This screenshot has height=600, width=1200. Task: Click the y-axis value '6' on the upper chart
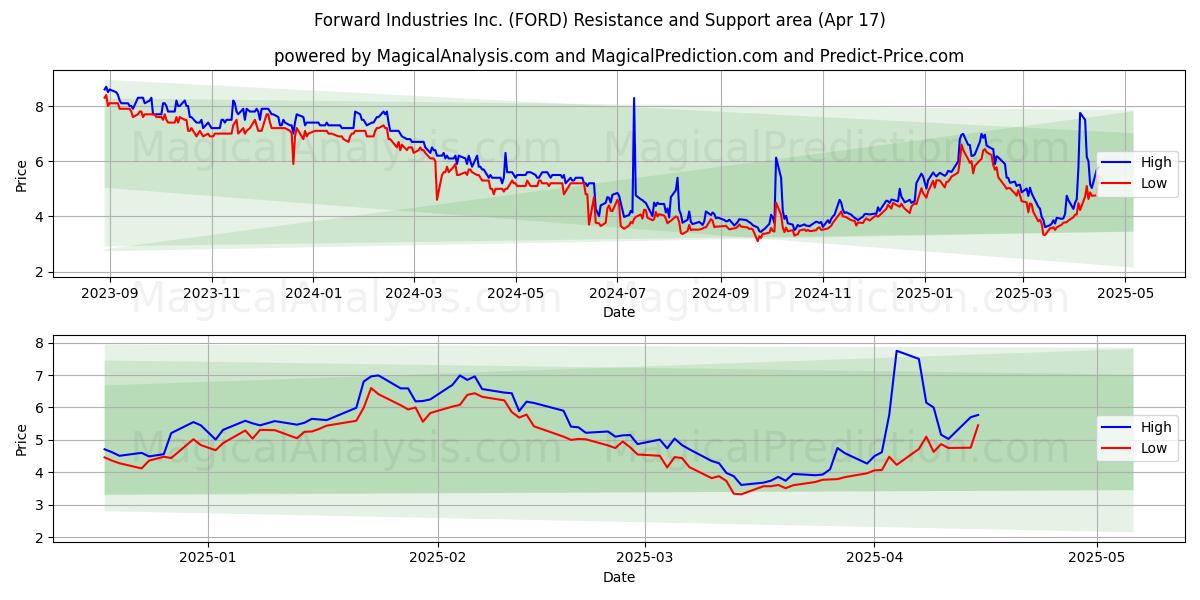[x=41, y=162]
